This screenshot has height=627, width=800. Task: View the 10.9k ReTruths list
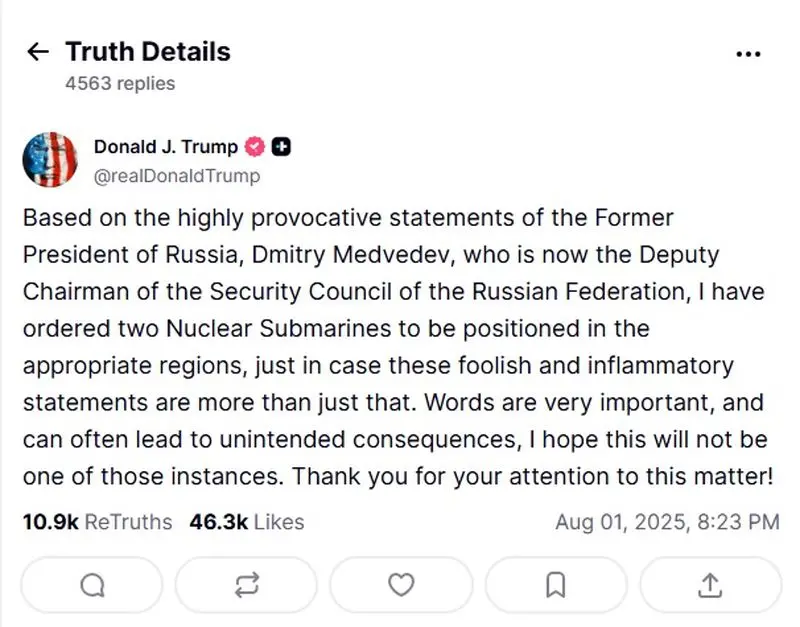(x=97, y=522)
